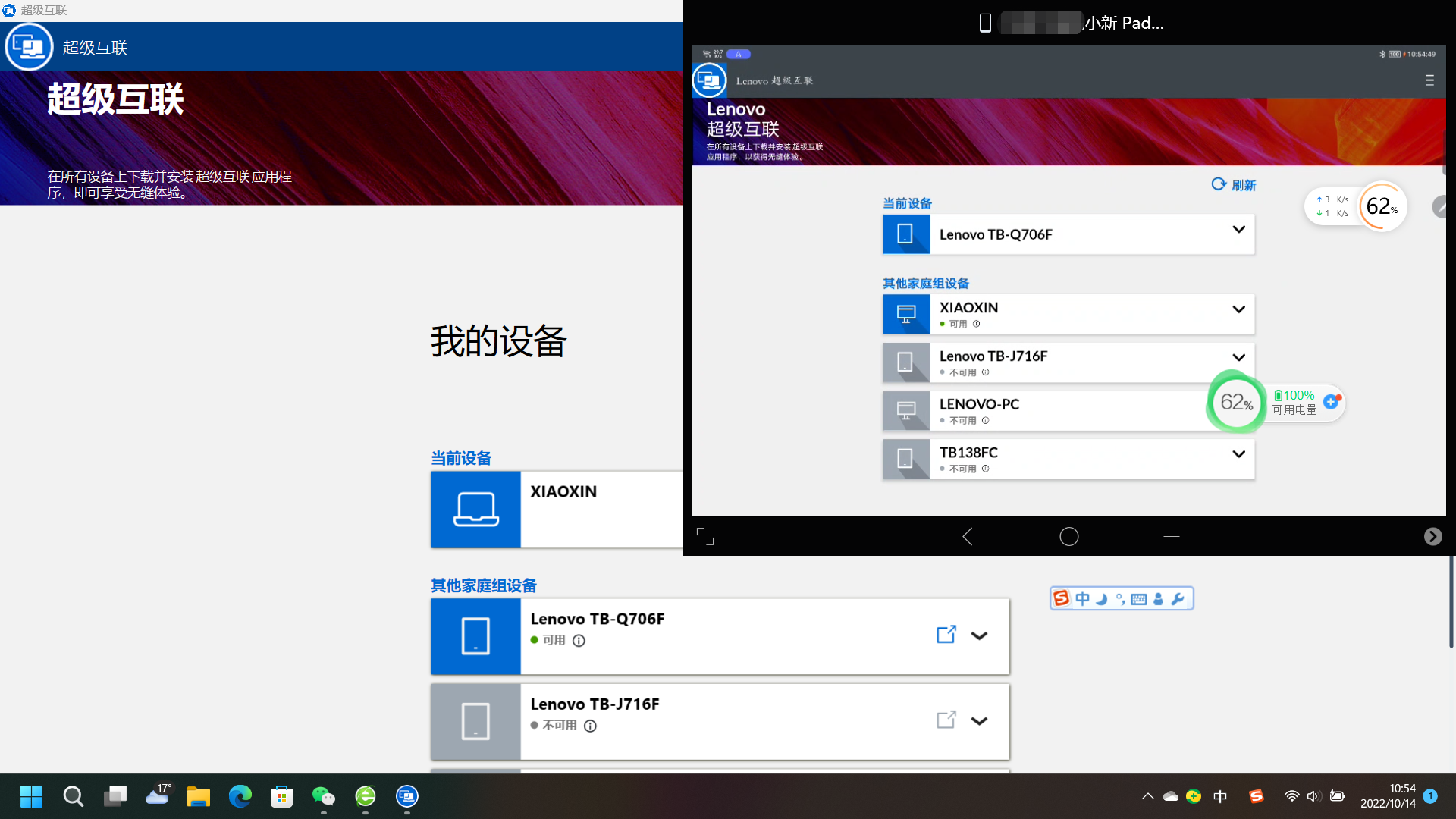Open WeChat from the taskbar

click(x=324, y=796)
